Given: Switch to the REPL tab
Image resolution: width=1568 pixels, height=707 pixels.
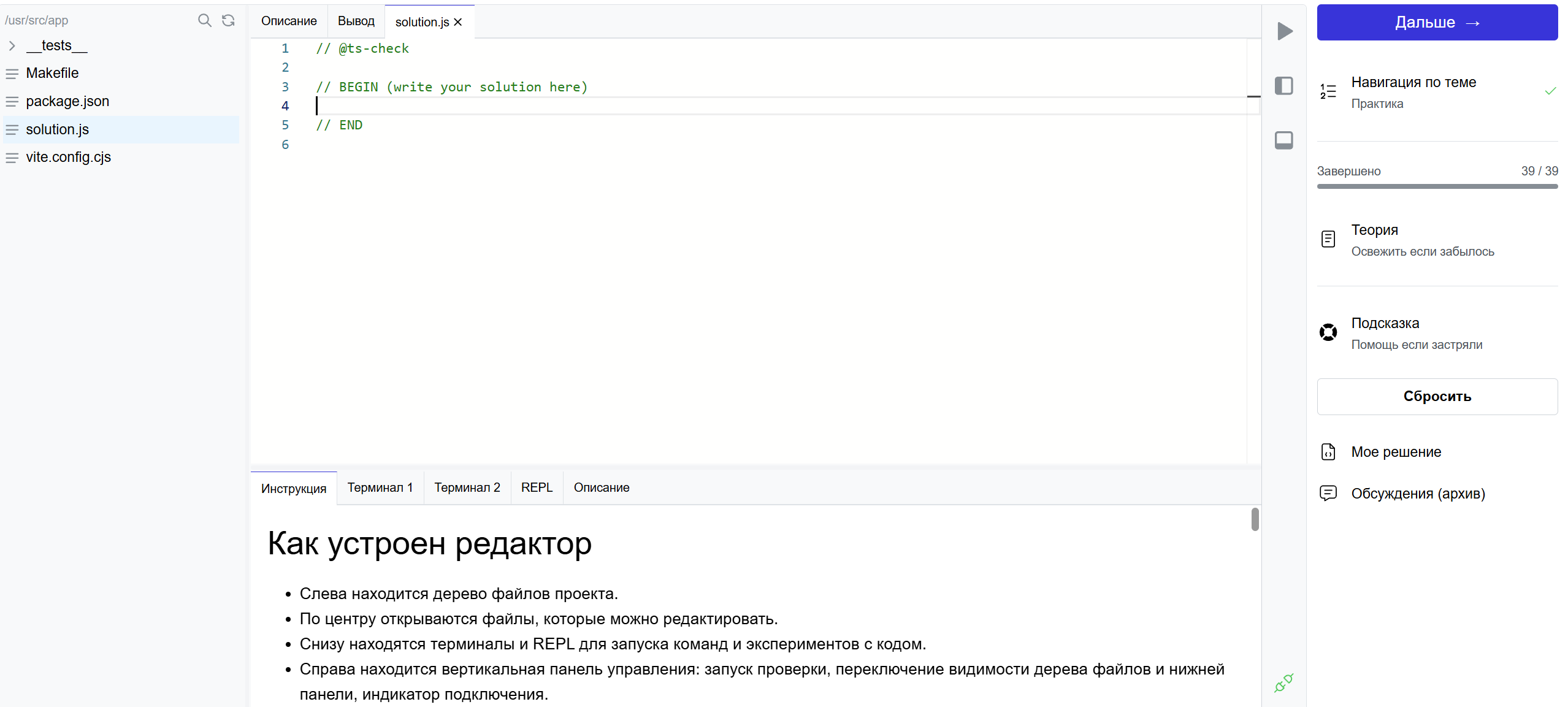Looking at the screenshot, I should 537,487.
